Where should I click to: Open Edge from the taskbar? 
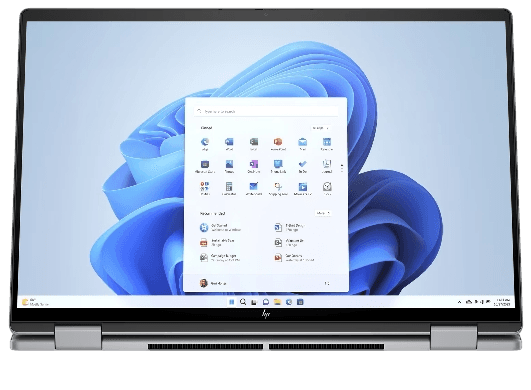tap(289, 302)
